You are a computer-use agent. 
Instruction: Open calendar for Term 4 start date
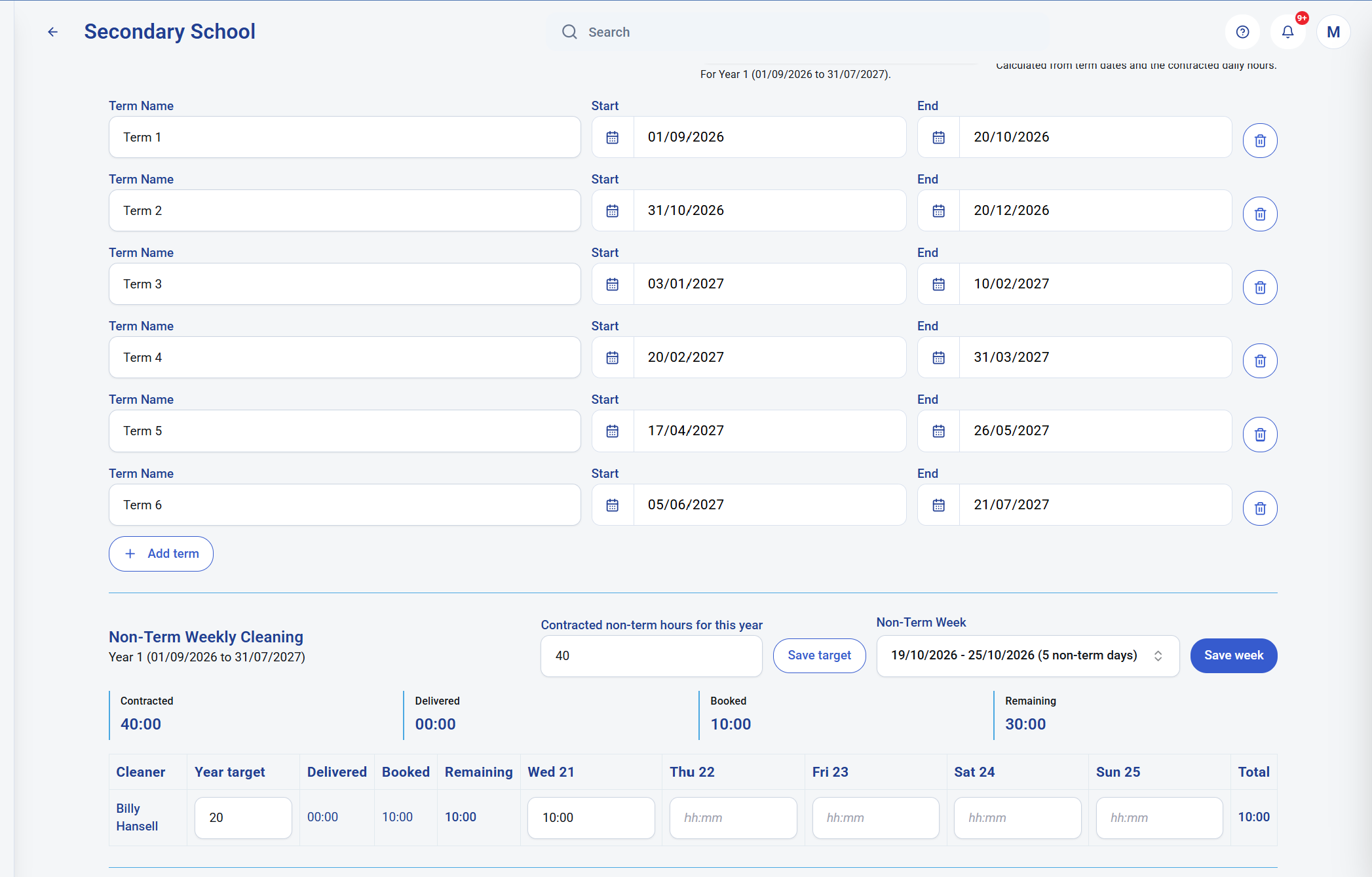click(613, 357)
